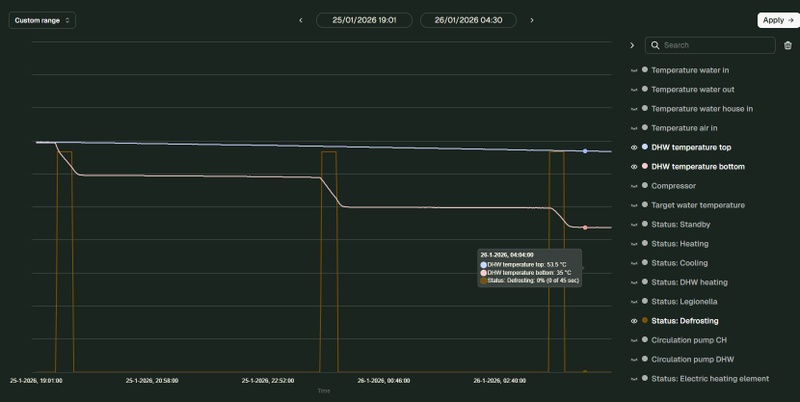
Task: Click the 25-1-2026, 20:58:00 axis label
Action: tap(152, 381)
